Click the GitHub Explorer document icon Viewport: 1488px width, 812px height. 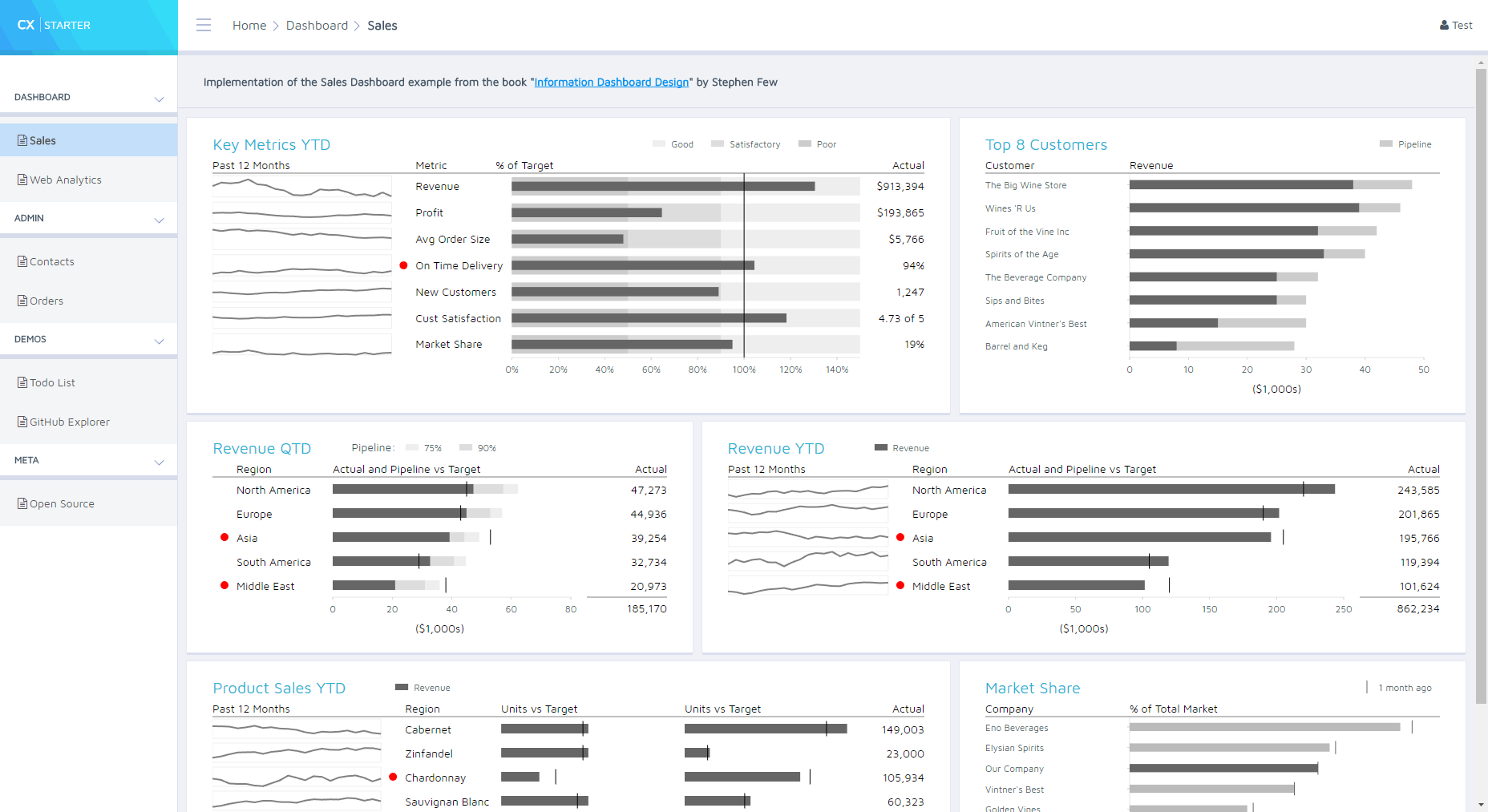(22, 422)
